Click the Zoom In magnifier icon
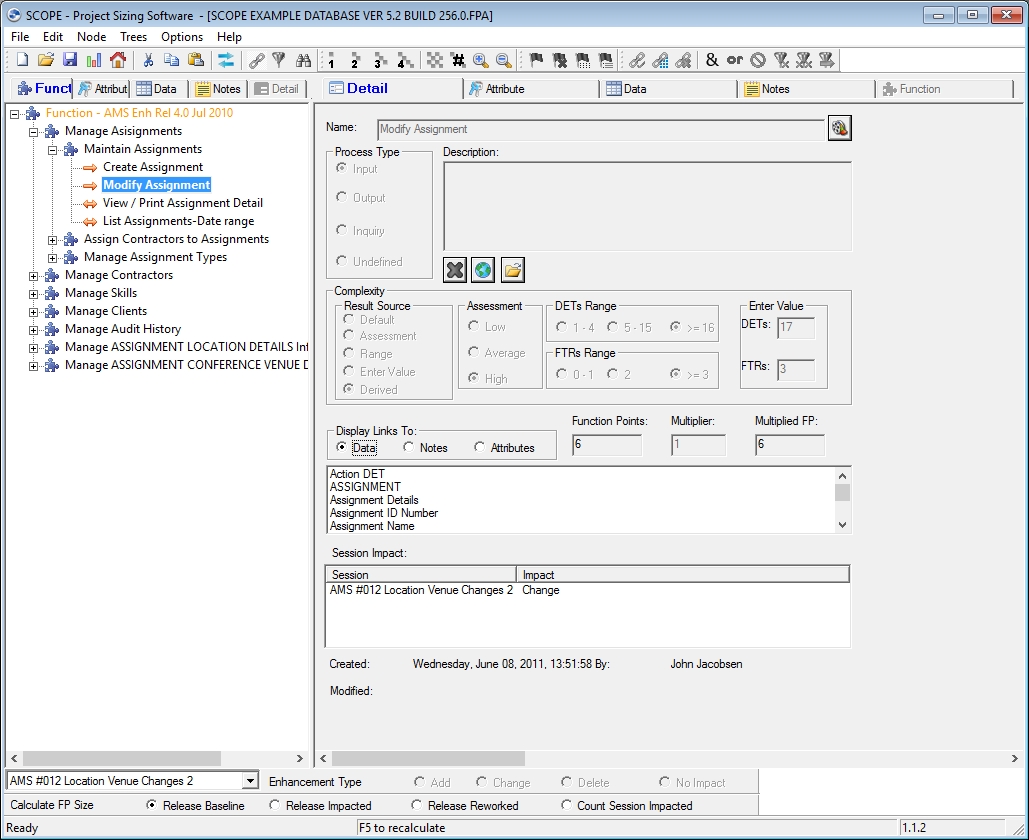1029x840 pixels. point(481,60)
